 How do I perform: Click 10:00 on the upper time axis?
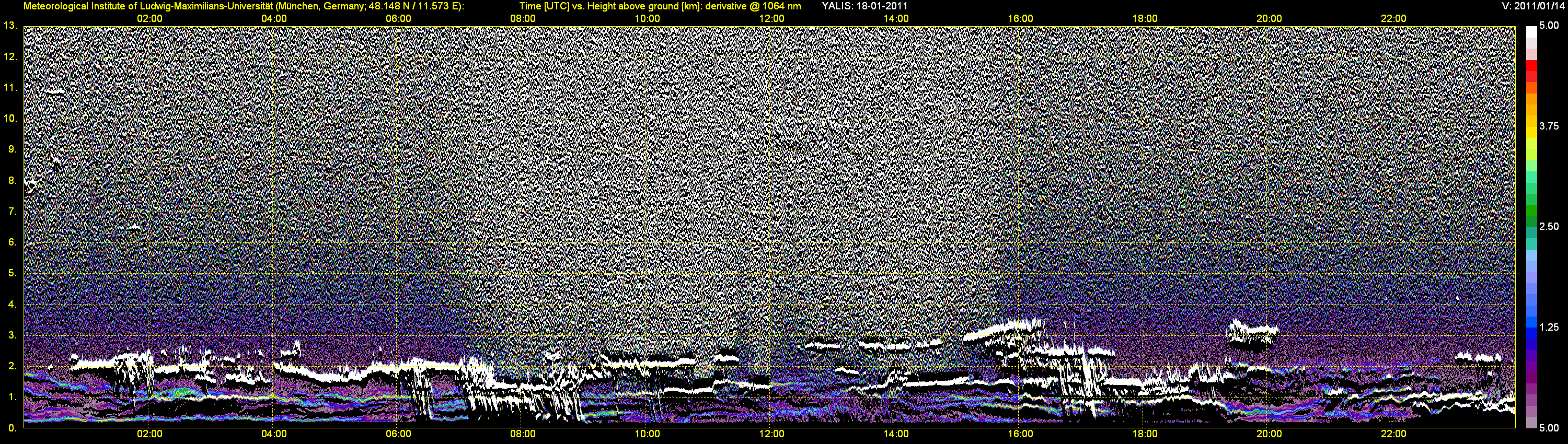(x=647, y=19)
